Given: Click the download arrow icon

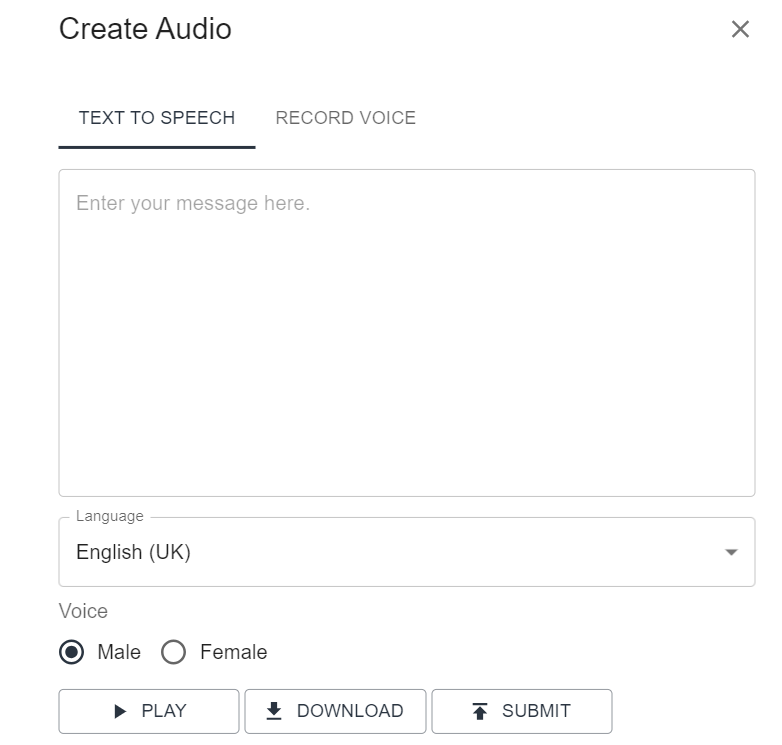Looking at the screenshot, I should coord(274,711).
